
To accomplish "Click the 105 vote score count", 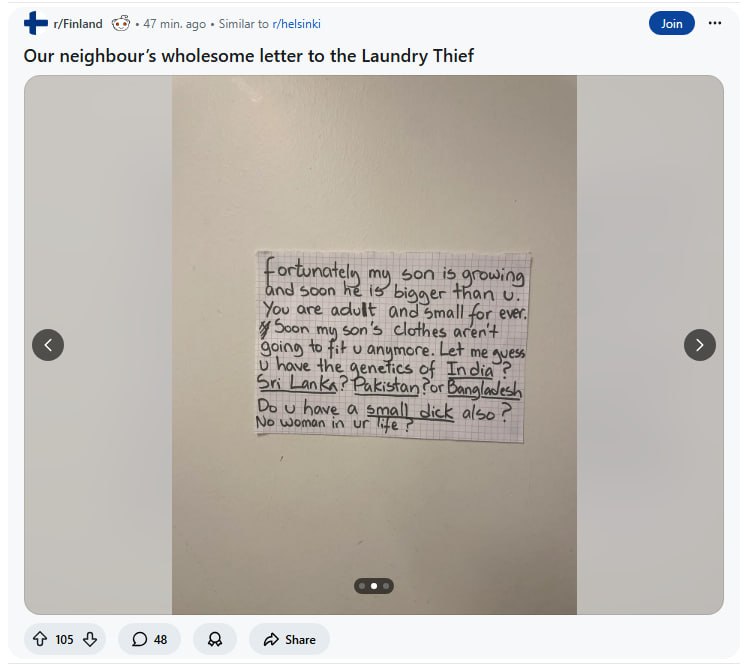I will (64, 639).
